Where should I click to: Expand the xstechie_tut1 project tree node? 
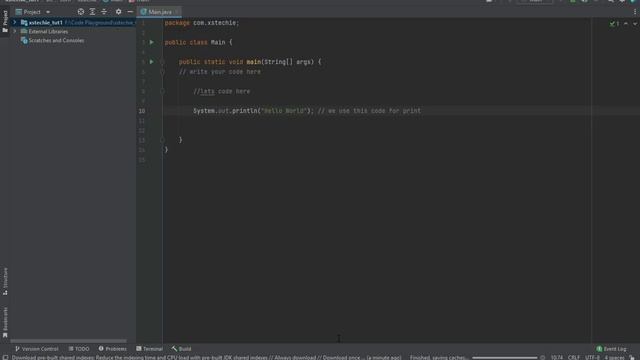(15, 22)
